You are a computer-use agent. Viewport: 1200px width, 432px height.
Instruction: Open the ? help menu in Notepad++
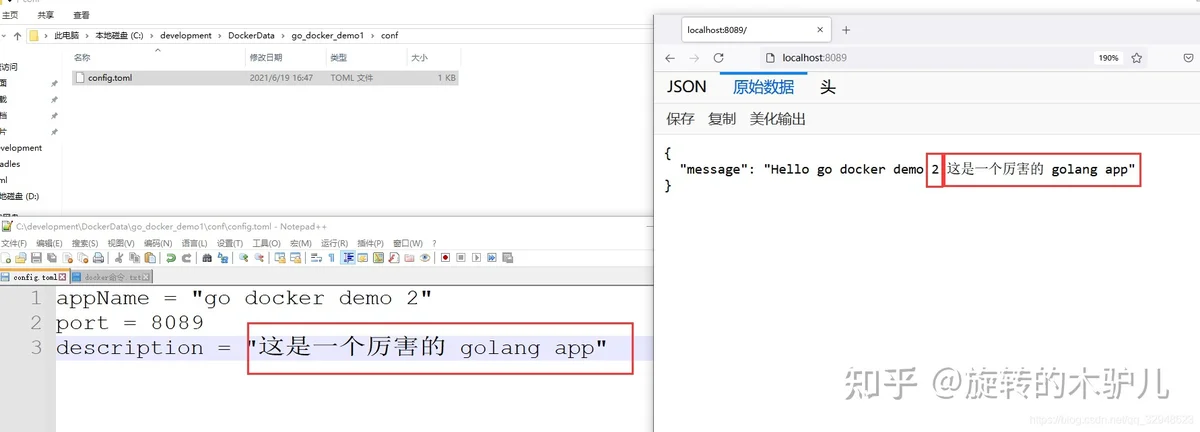(434, 243)
